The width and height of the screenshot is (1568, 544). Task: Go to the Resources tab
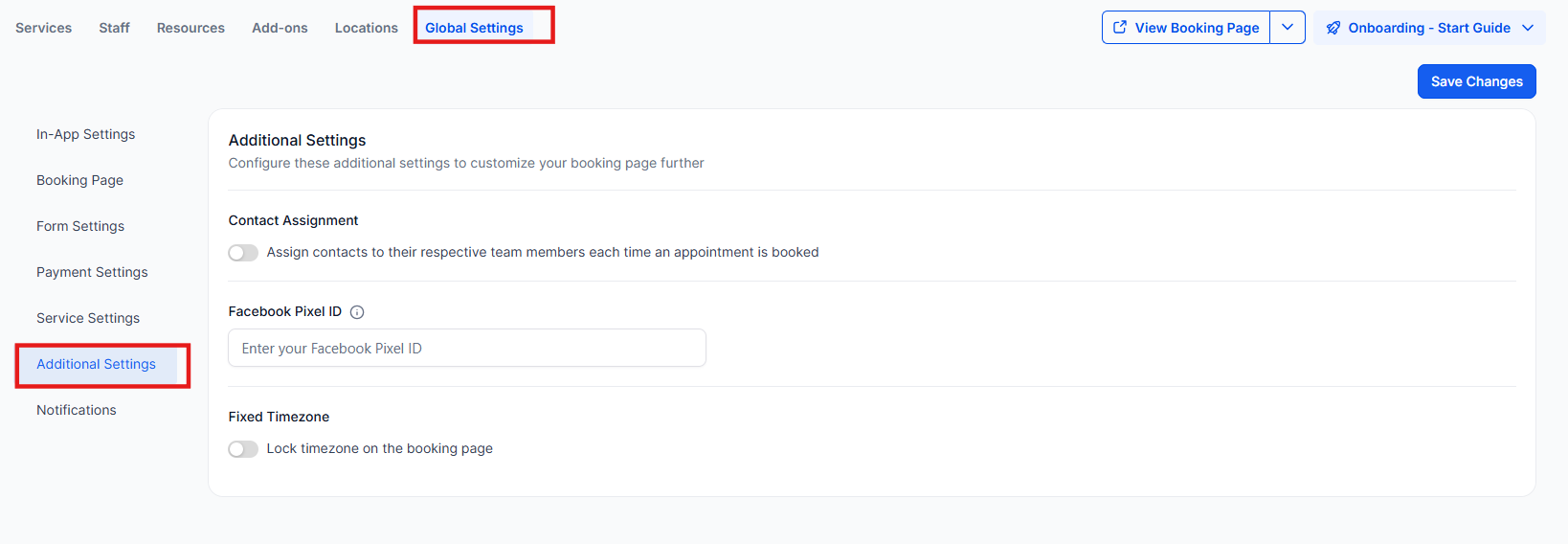tap(190, 28)
